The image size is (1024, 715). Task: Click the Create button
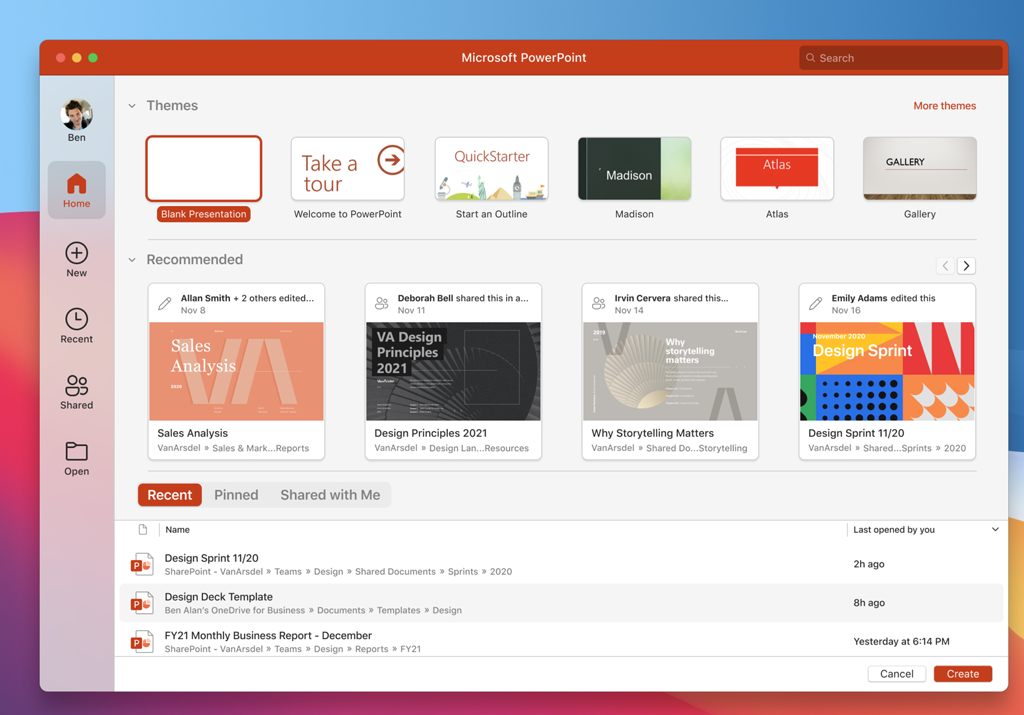(x=962, y=673)
